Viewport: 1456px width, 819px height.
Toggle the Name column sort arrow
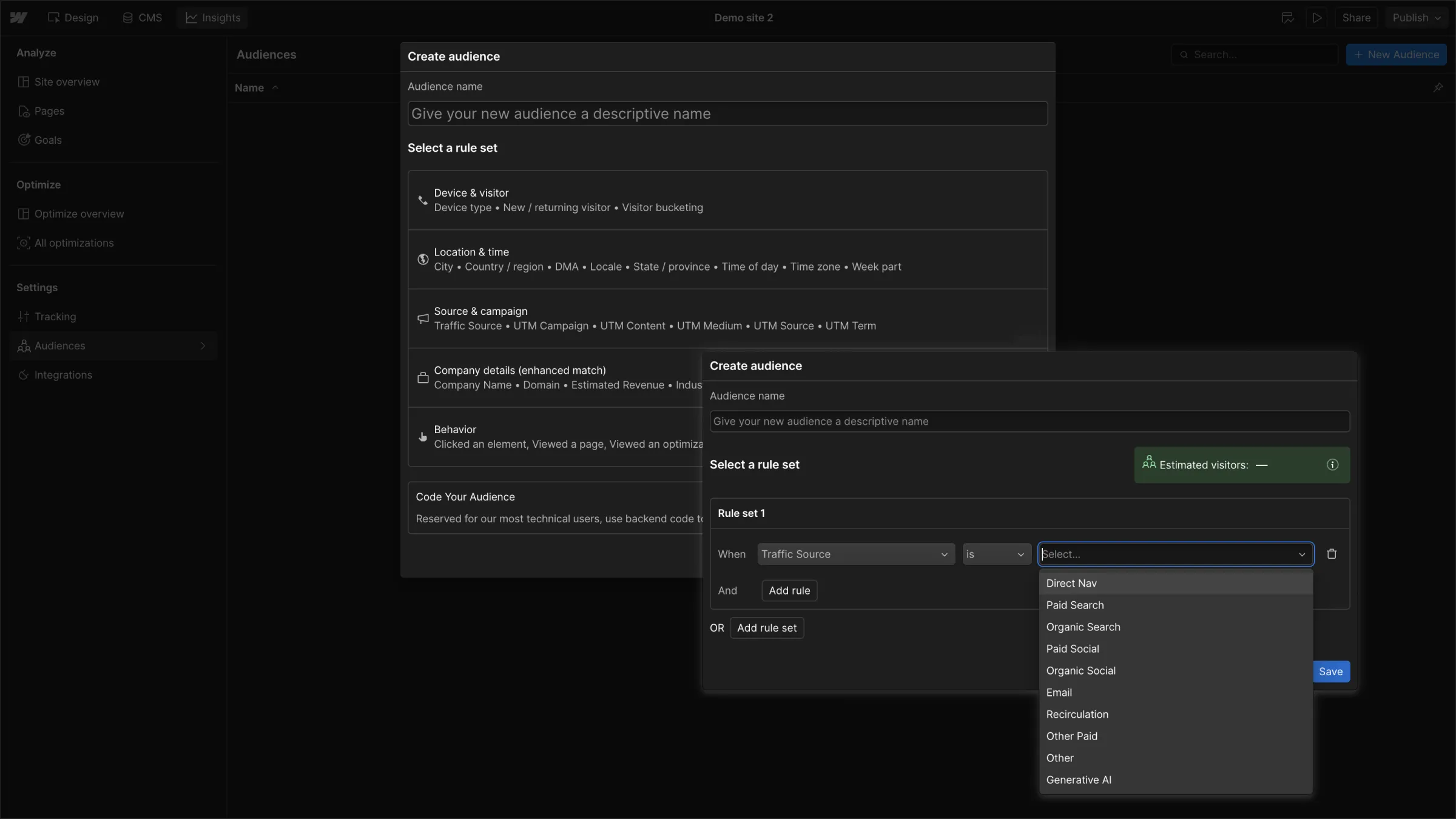(274, 87)
